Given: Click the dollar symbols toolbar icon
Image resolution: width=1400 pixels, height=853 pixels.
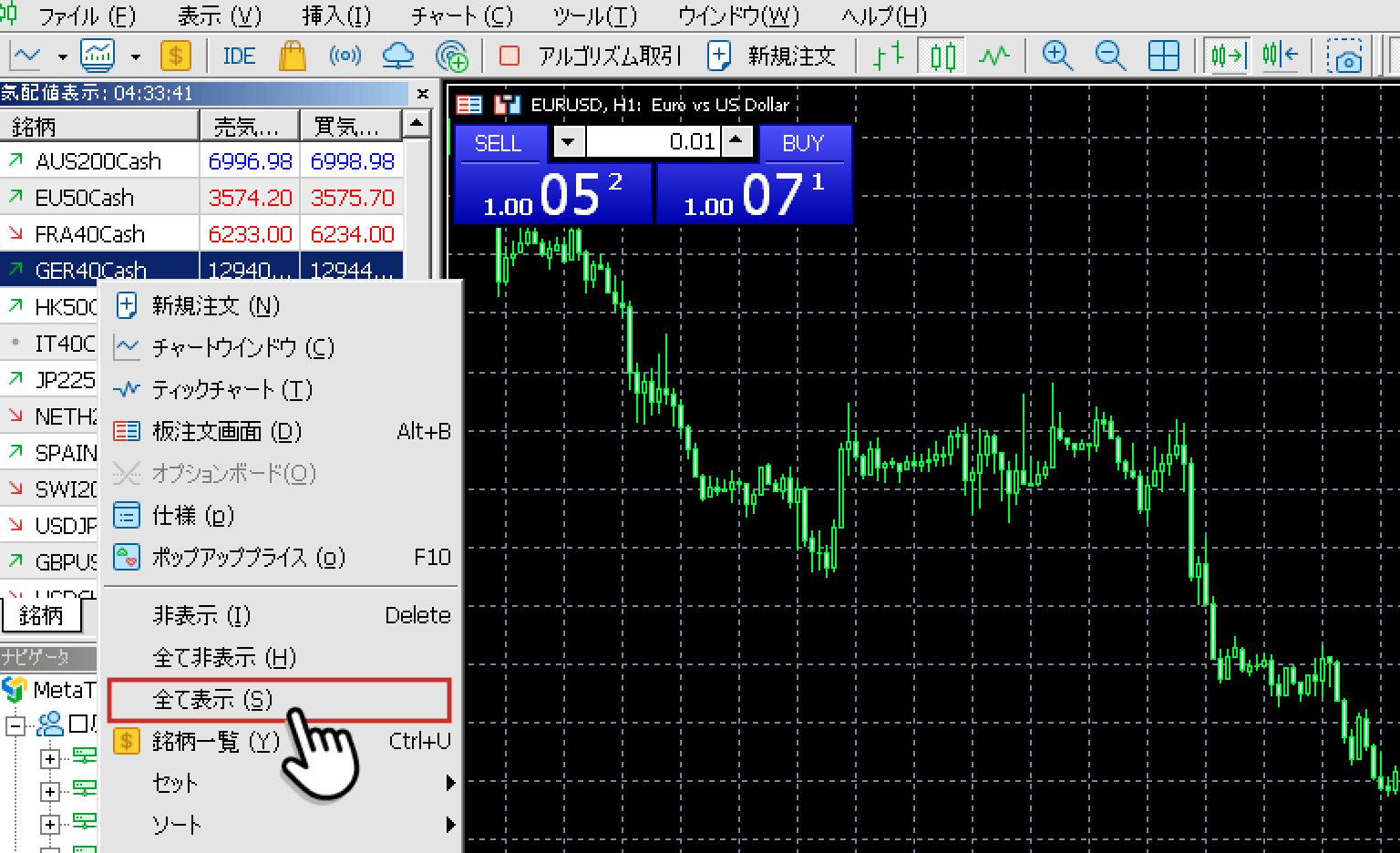Looking at the screenshot, I should pos(176,57).
